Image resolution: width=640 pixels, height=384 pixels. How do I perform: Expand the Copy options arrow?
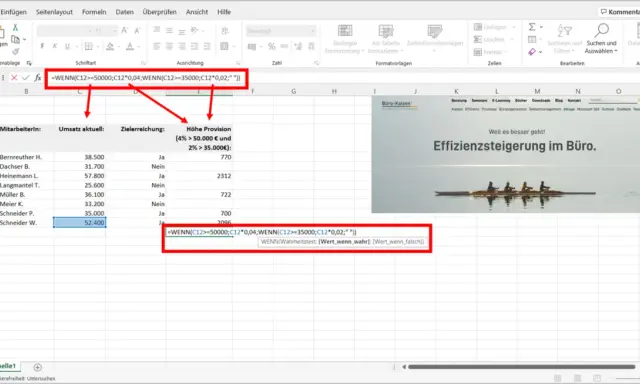24,40
